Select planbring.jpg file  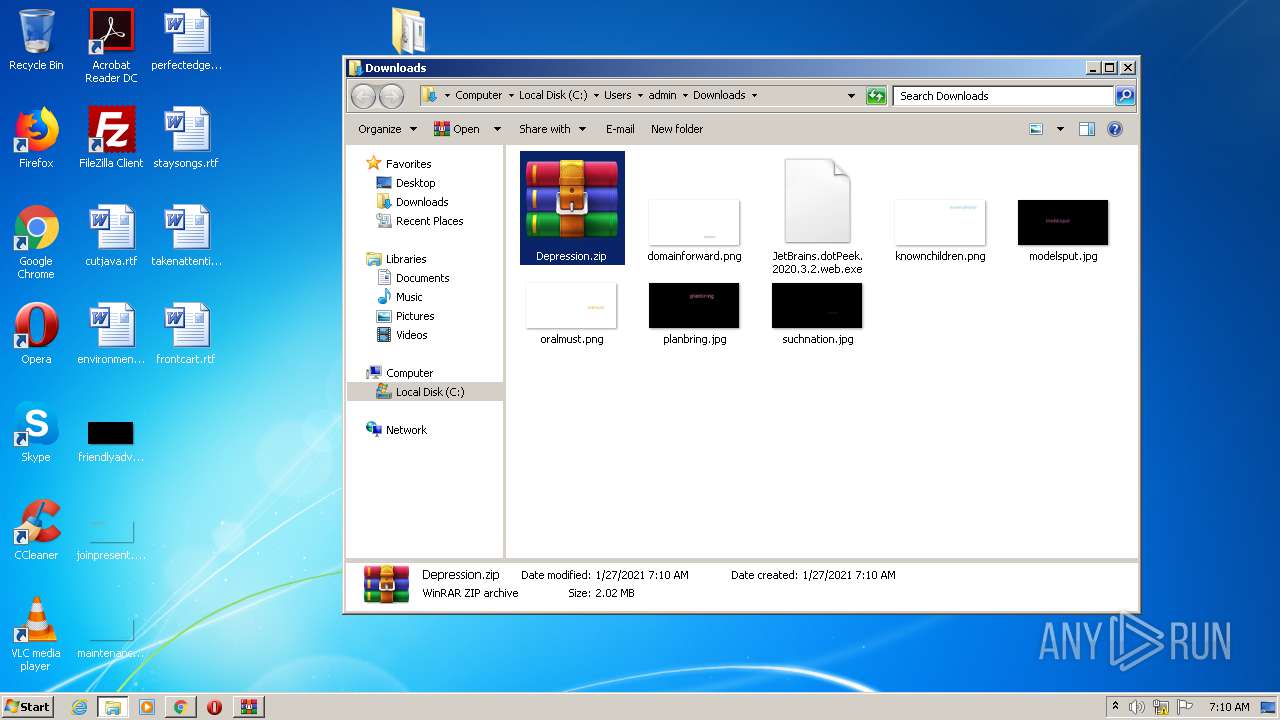pos(694,313)
